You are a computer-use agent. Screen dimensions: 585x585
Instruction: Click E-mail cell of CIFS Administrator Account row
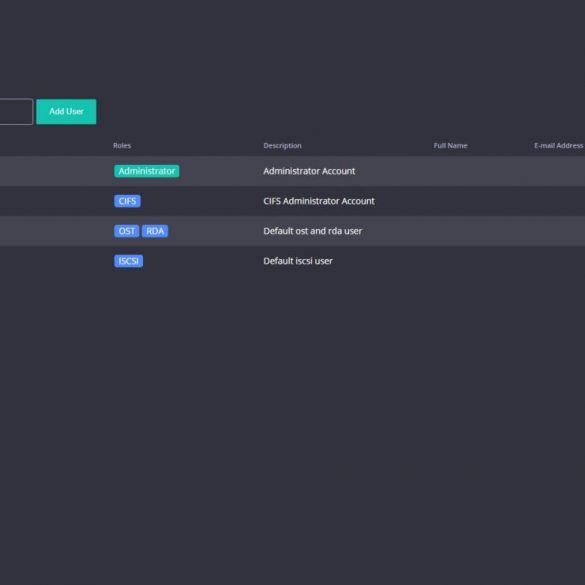tap(559, 201)
